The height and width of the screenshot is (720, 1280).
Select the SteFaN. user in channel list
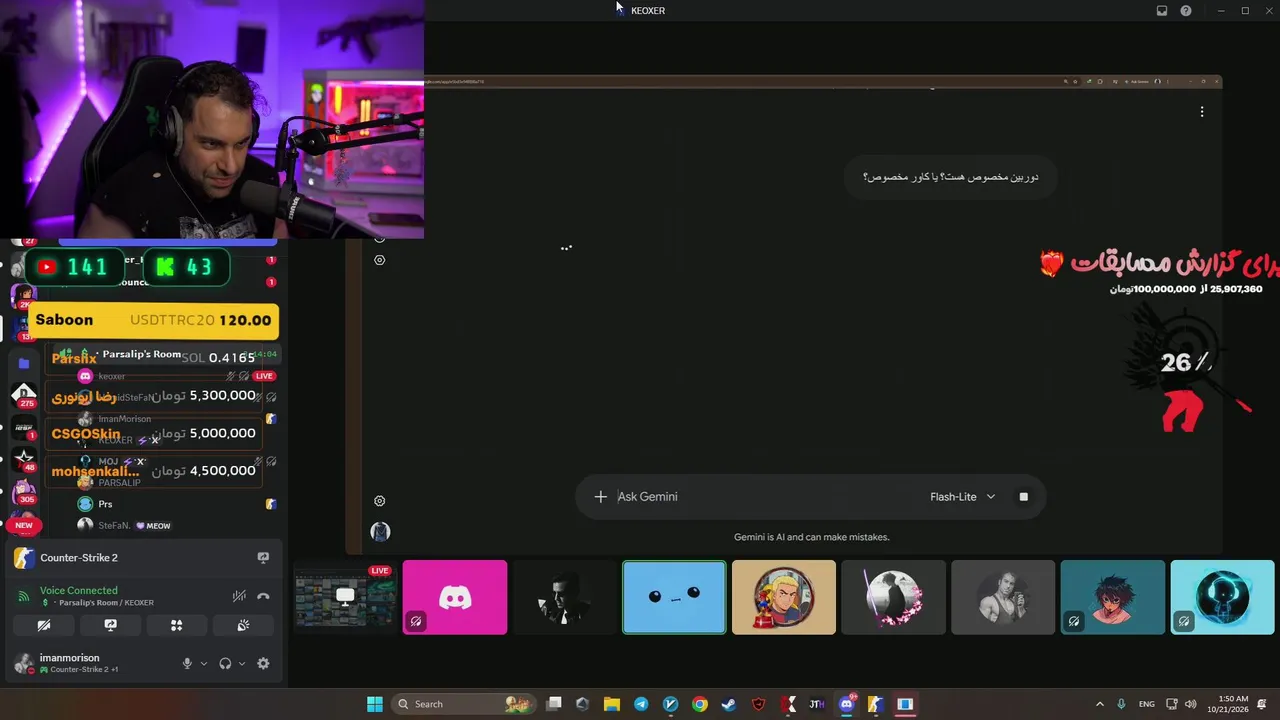coord(115,525)
